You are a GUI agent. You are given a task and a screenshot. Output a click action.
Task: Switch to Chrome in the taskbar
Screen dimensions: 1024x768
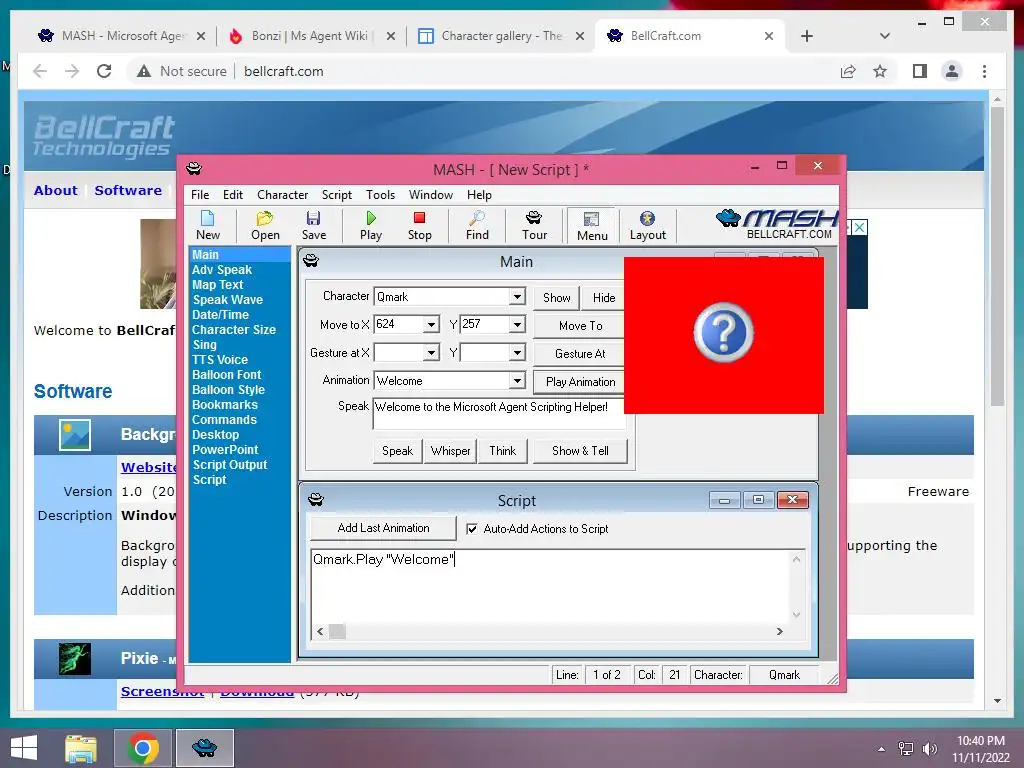click(x=143, y=748)
